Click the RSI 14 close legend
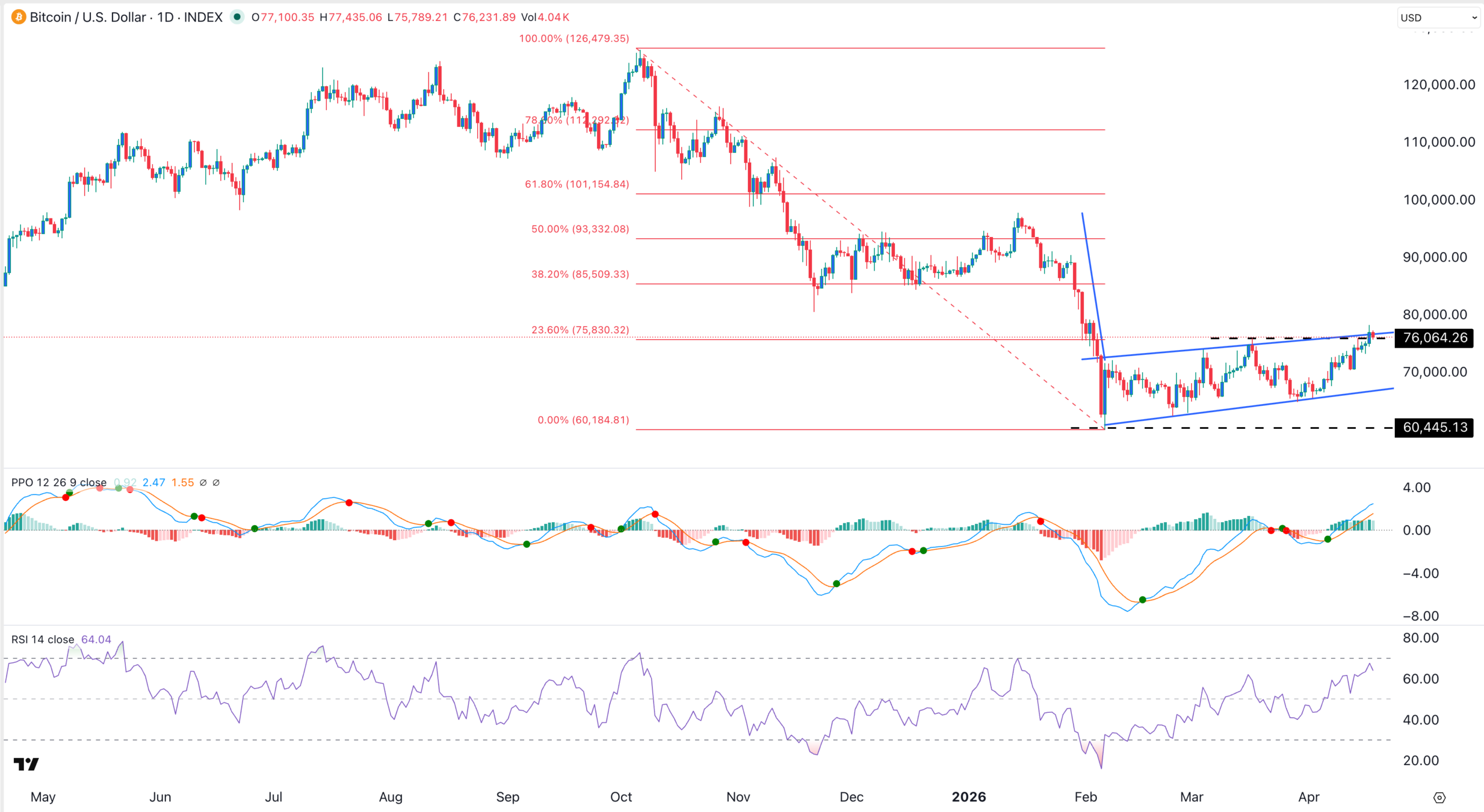Image resolution: width=1484 pixels, height=812 pixels. (43, 639)
